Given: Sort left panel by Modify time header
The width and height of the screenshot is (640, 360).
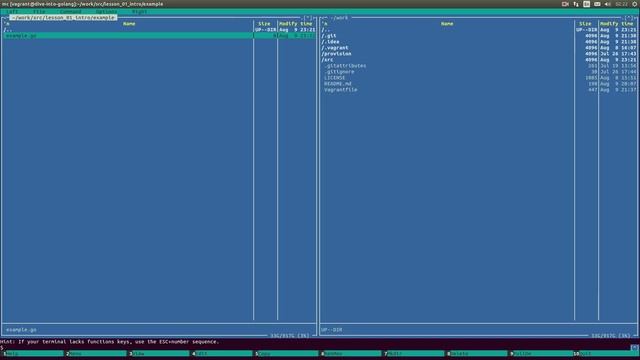Looking at the screenshot, I should 296,24.
